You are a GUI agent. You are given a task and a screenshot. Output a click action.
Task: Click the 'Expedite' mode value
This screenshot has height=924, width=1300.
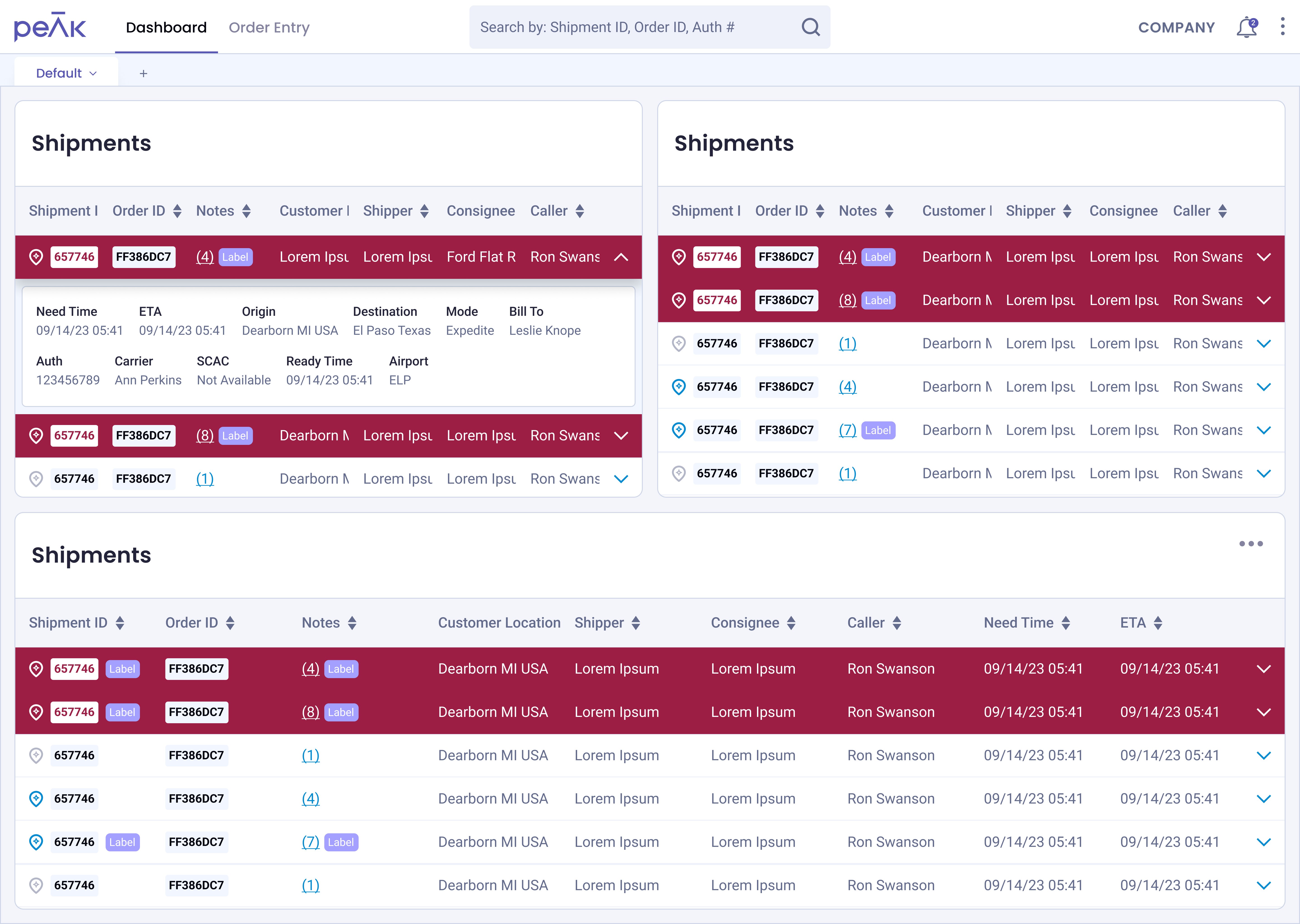tap(470, 330)
